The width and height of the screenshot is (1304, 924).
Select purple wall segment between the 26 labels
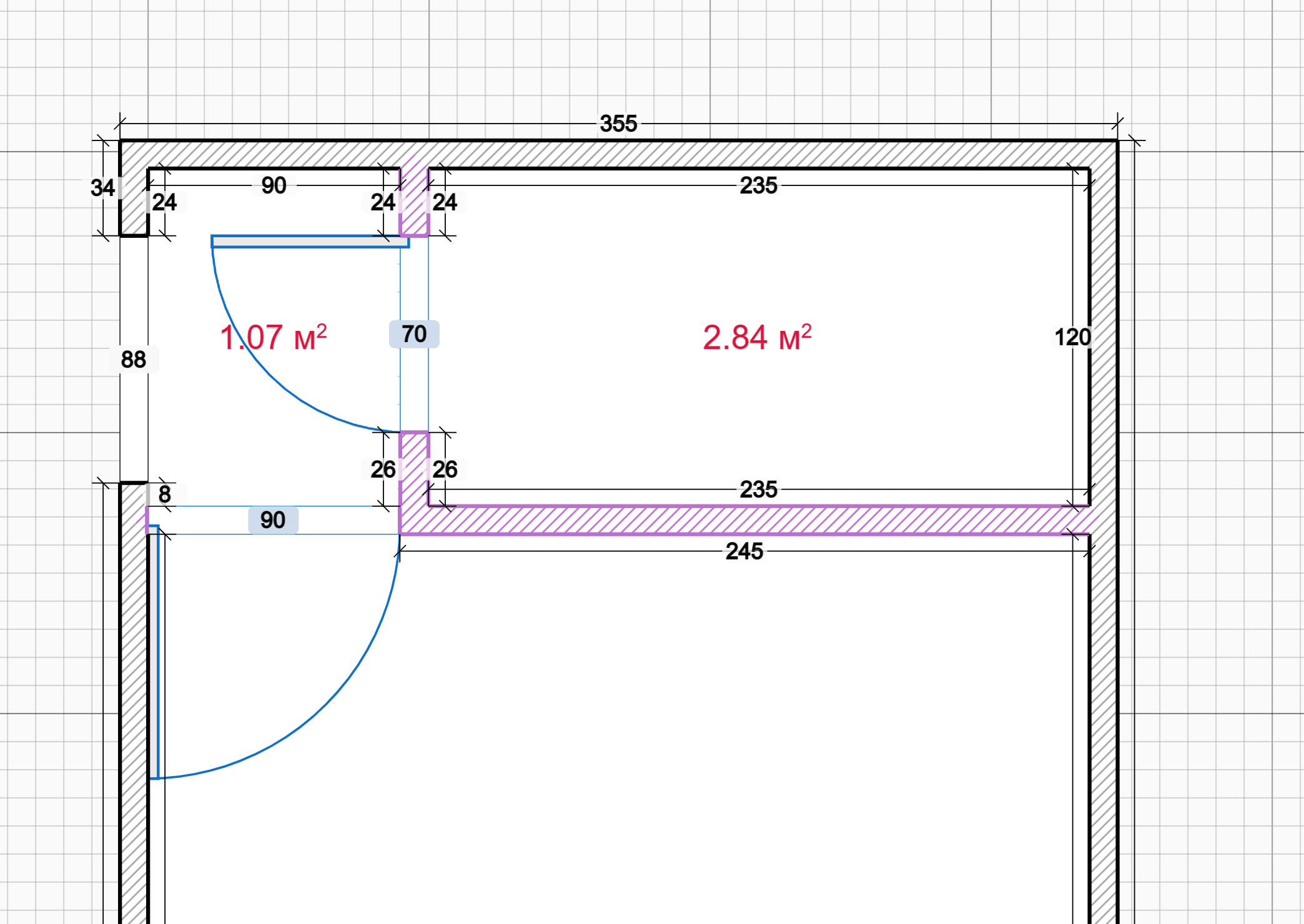[x=413, y=469]
